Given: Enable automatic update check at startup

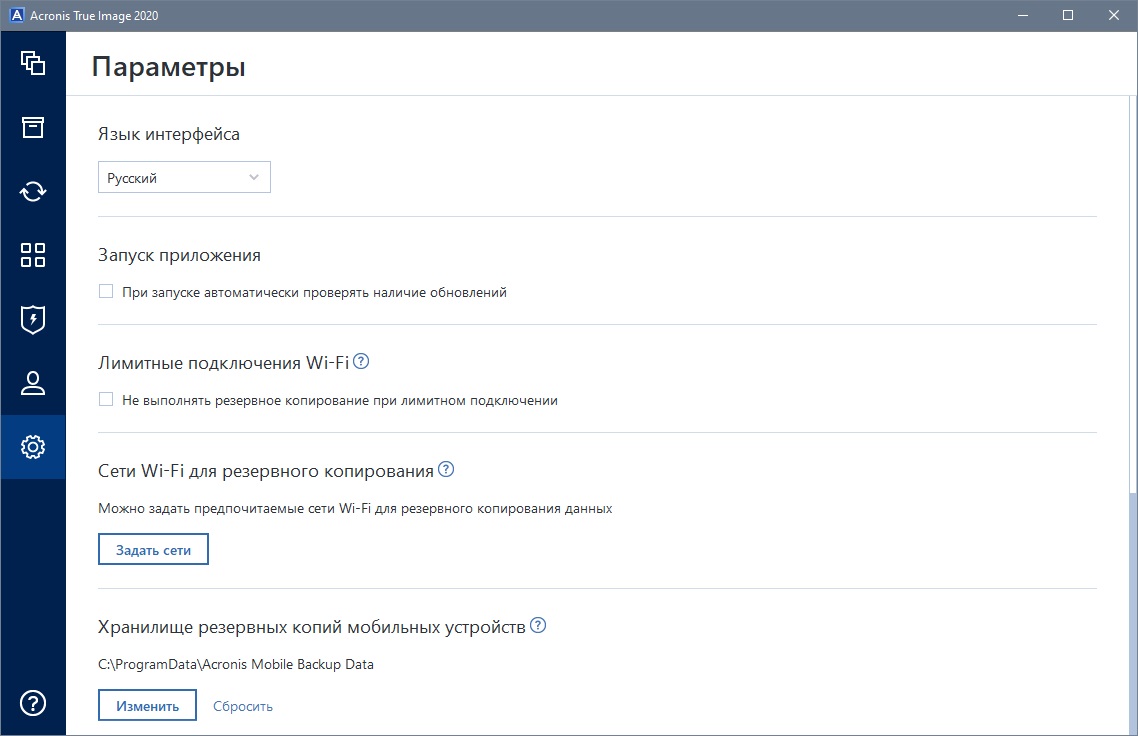Looking at the screenshot, I should pos(106,292).
